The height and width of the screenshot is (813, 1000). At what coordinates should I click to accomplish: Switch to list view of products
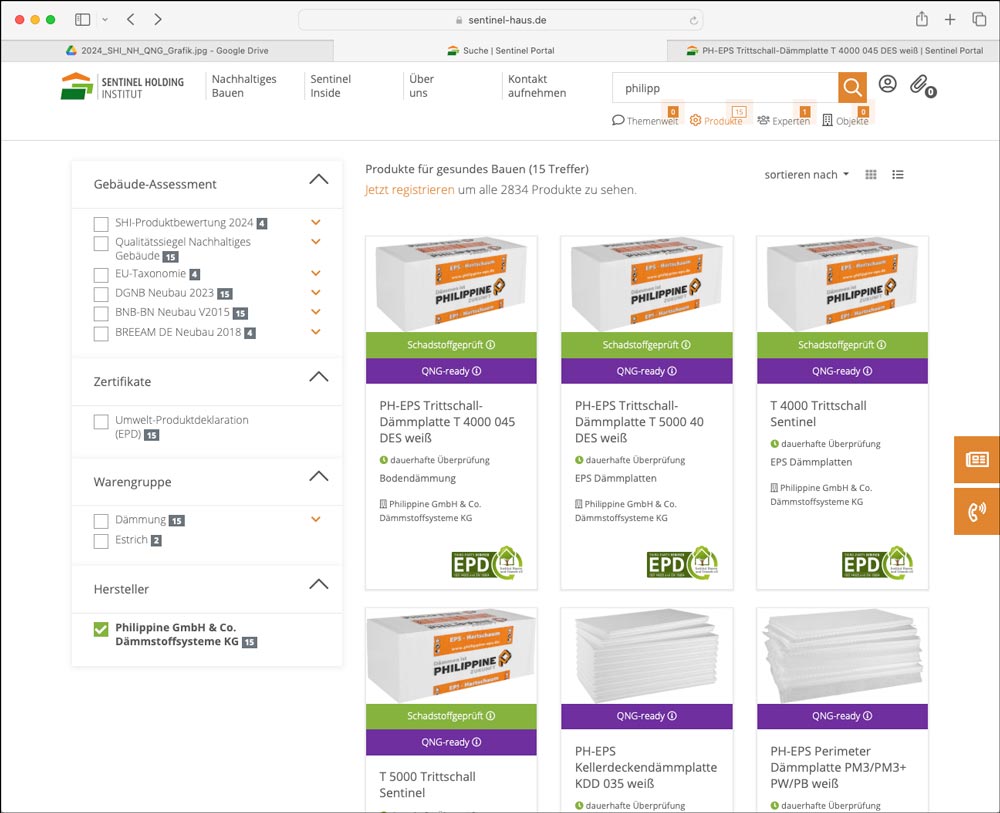click(x=898, y=175)
